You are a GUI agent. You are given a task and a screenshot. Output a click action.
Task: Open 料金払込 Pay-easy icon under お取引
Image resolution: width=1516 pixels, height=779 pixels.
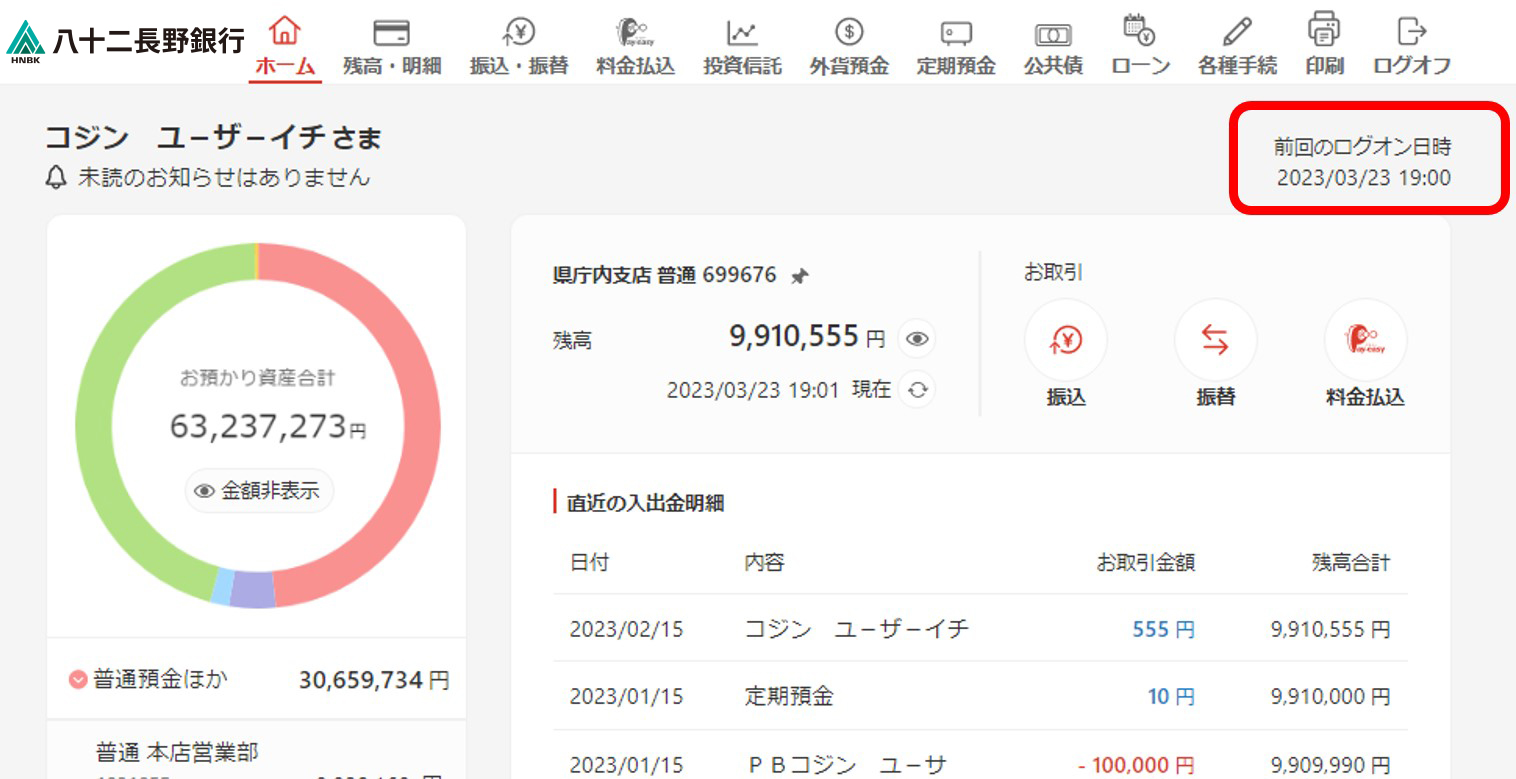point(1365,341)
